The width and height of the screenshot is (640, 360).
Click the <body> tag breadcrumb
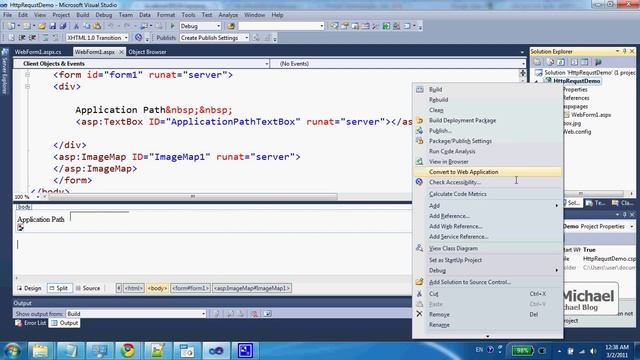(157, 288)
